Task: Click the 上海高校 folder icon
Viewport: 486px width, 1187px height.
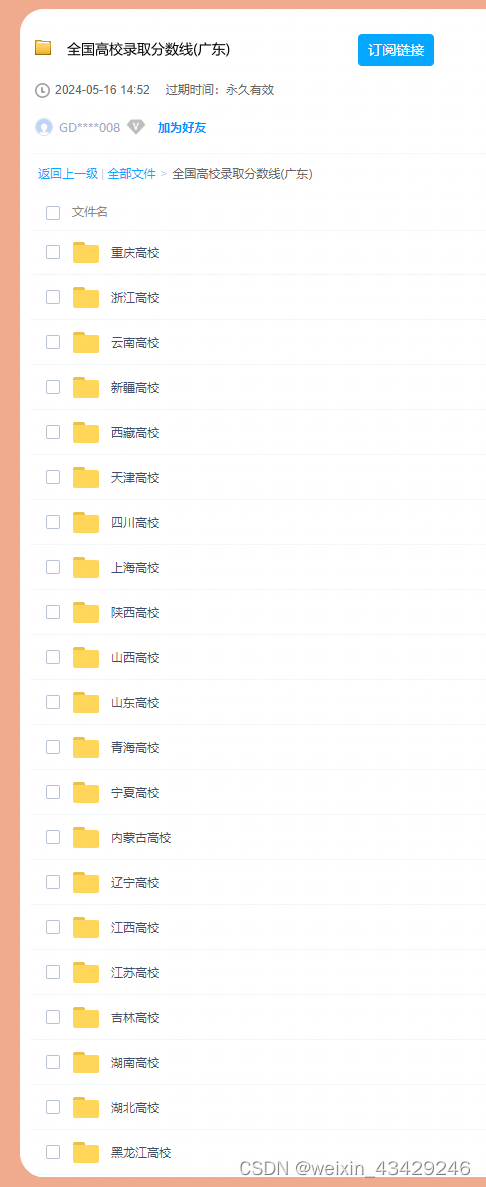Action: click(x=86, y=568)
